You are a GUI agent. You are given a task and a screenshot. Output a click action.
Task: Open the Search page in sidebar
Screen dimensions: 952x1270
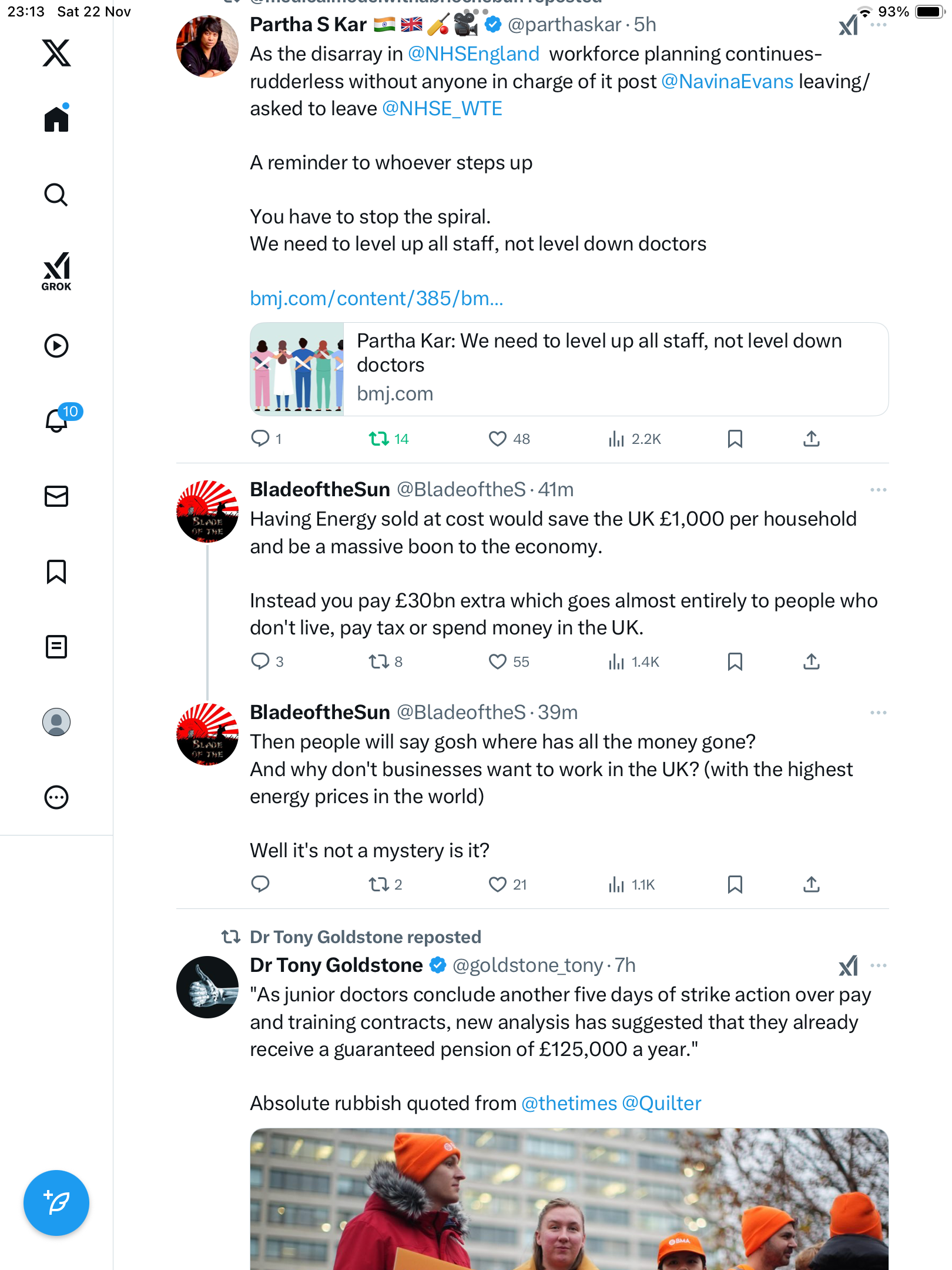[x=56, y=195]
